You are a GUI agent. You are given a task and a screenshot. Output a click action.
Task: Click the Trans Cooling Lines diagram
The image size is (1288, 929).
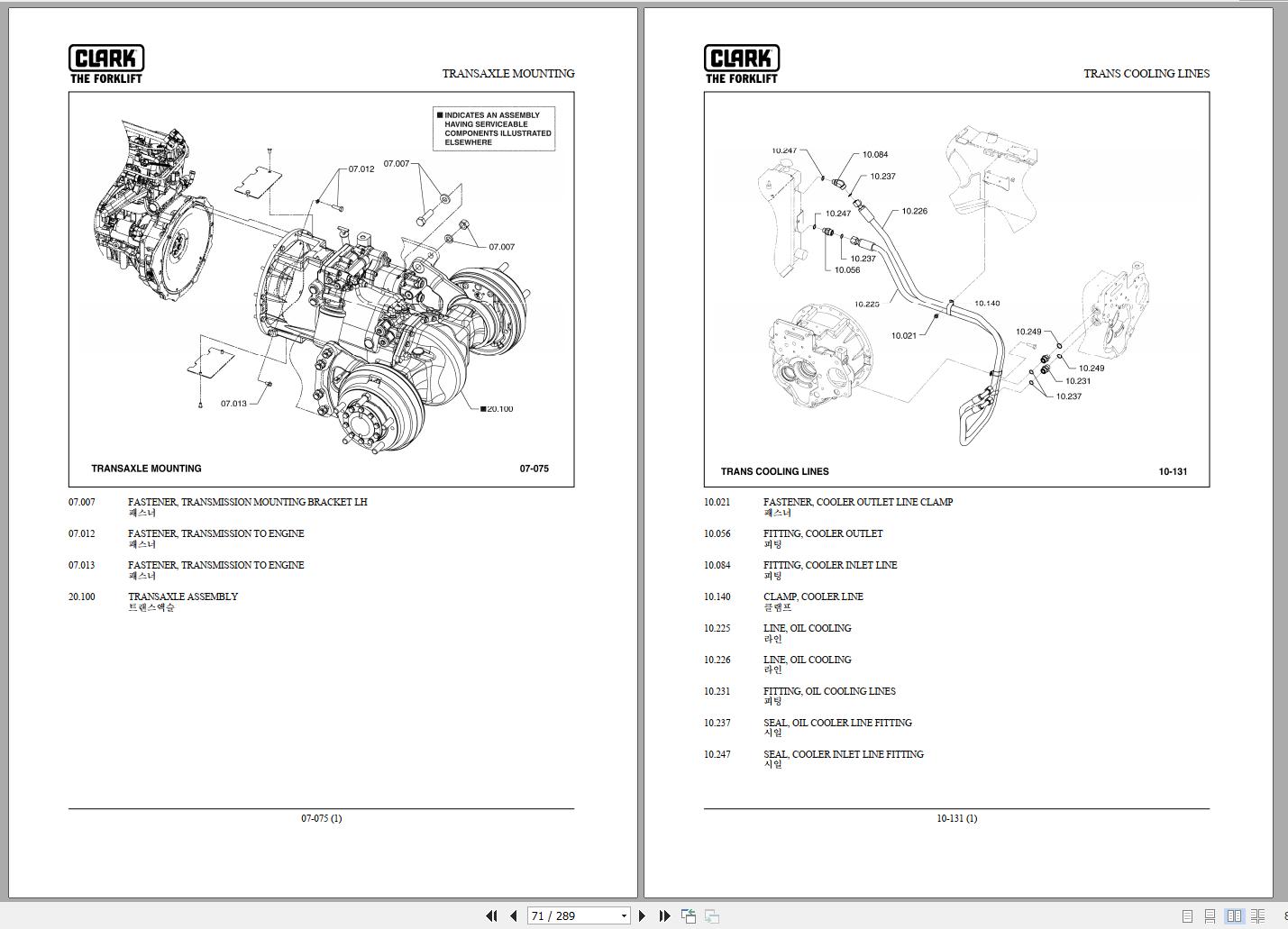click(956, 289)
